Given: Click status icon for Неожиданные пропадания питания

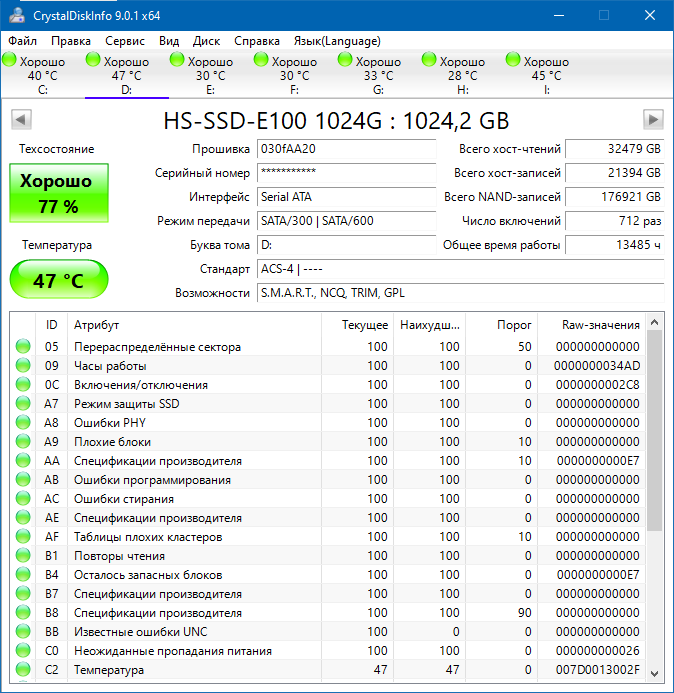Looking at the screenshot, I should (x=23, y=651).
